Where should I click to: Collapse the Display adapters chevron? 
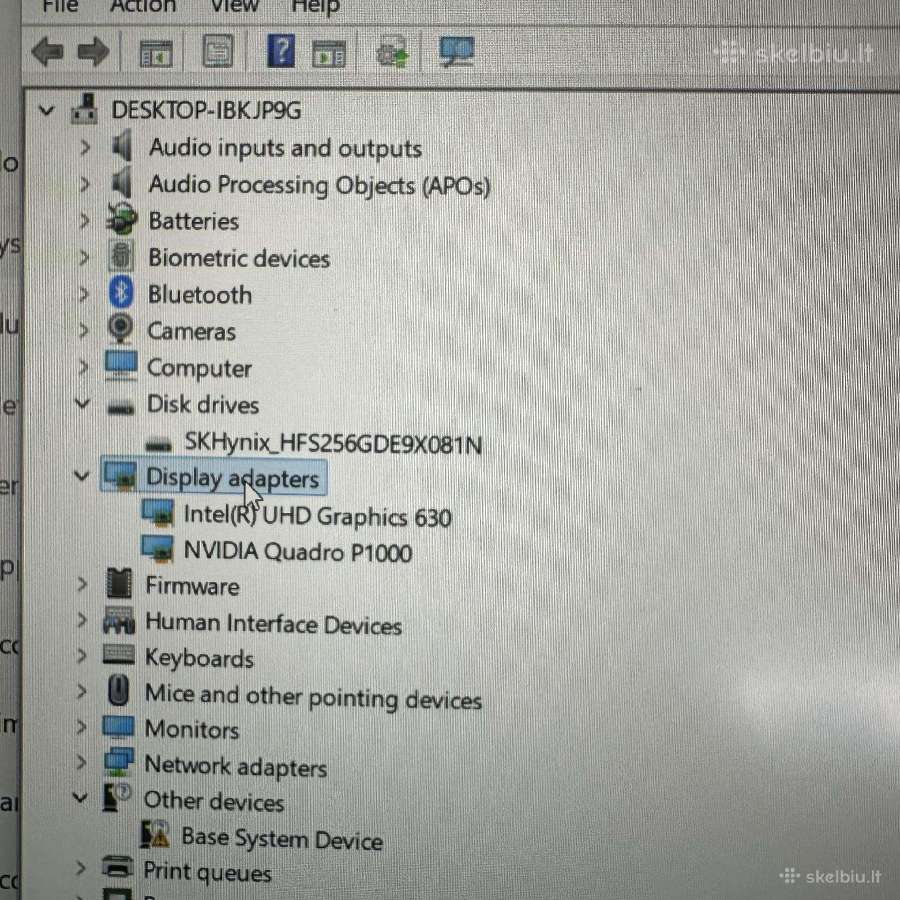tap(82, 476)
